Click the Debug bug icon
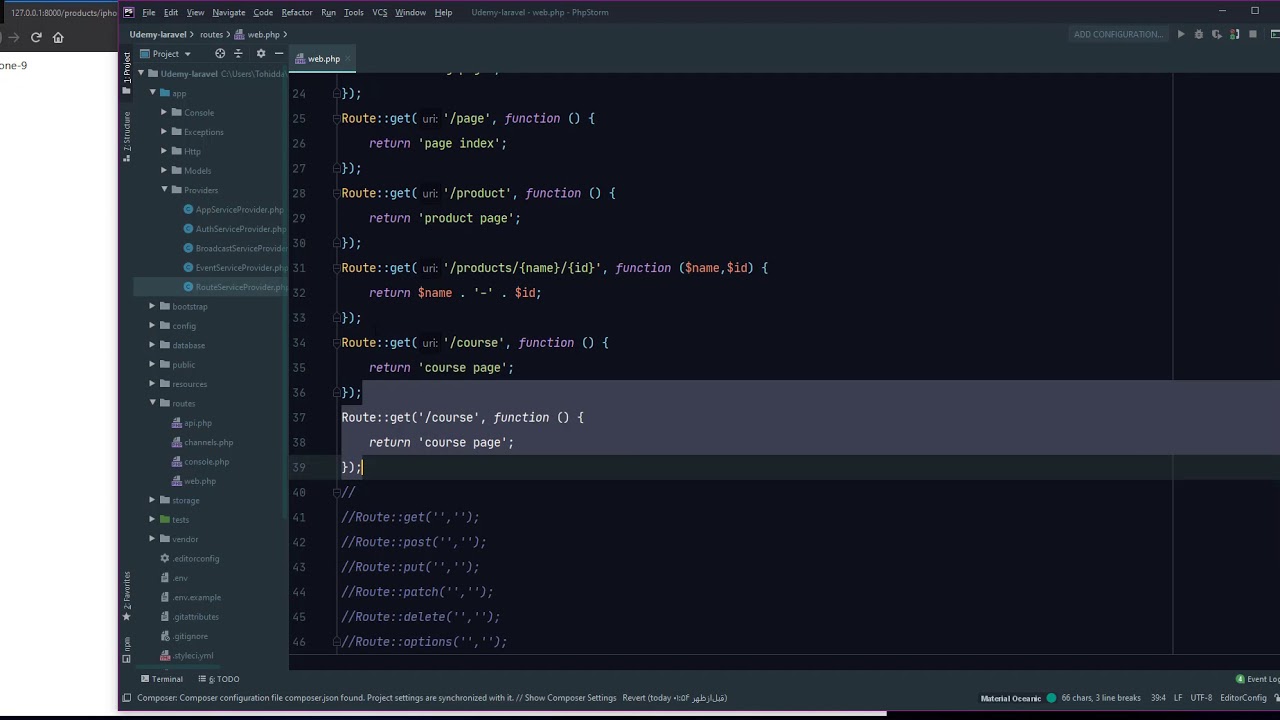Viewport: 1280px width, 720px height. click(1198, 34)
